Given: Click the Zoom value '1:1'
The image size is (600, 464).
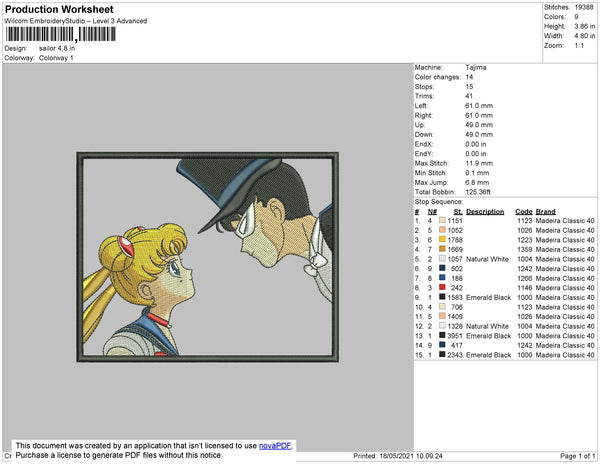Looking at the screenshot, I should (x=579, y=46).
